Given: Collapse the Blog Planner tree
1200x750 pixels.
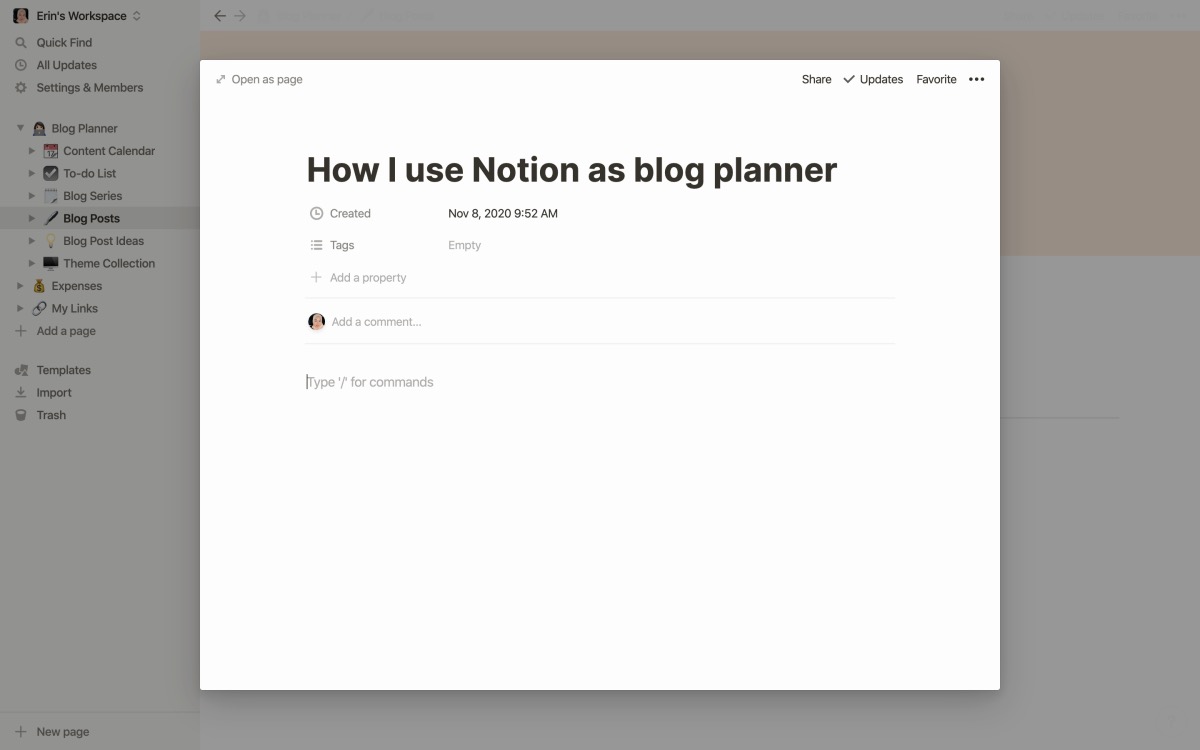Looking at the screenshot, I should pyautogui.click(x=20, y=128).
